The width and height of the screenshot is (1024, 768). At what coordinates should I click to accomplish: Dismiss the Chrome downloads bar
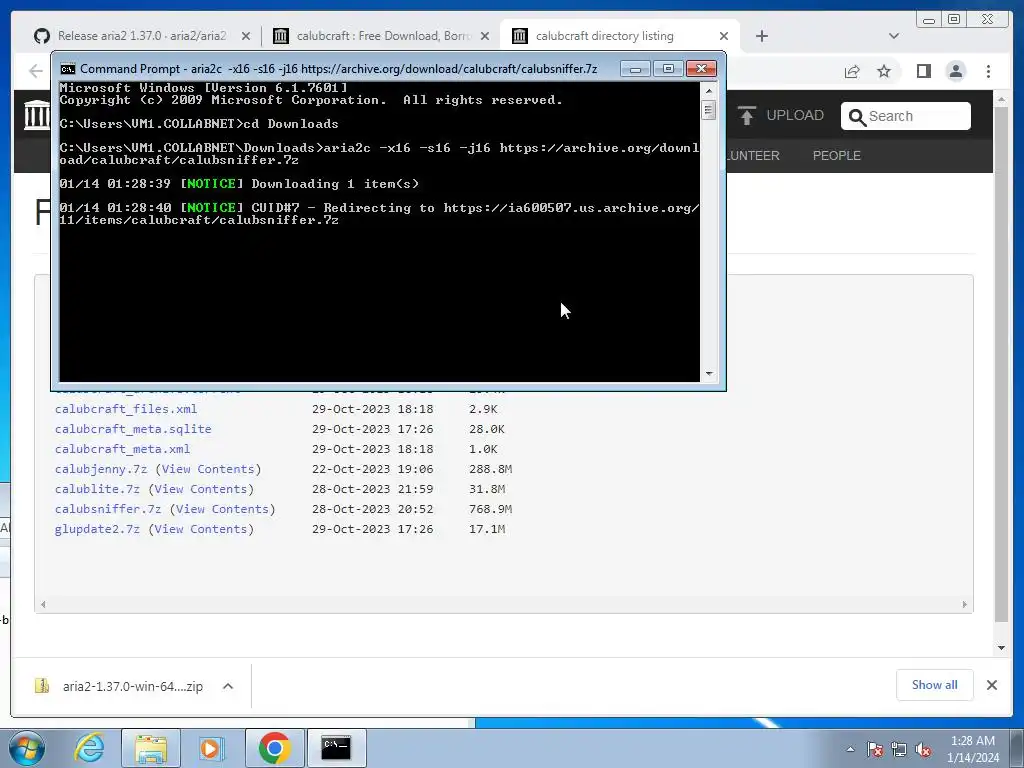click(x=991, y=685)
